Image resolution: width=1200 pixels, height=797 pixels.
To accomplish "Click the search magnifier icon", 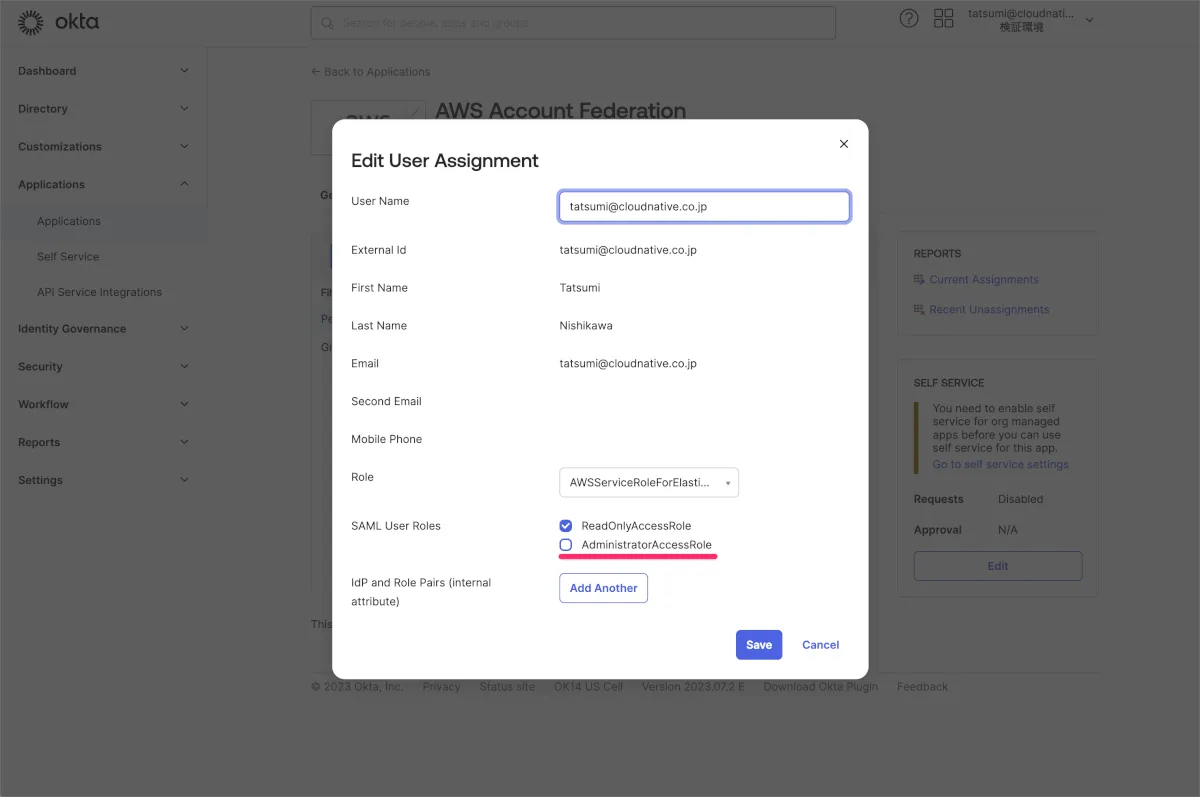I will [x=327, y=22].
